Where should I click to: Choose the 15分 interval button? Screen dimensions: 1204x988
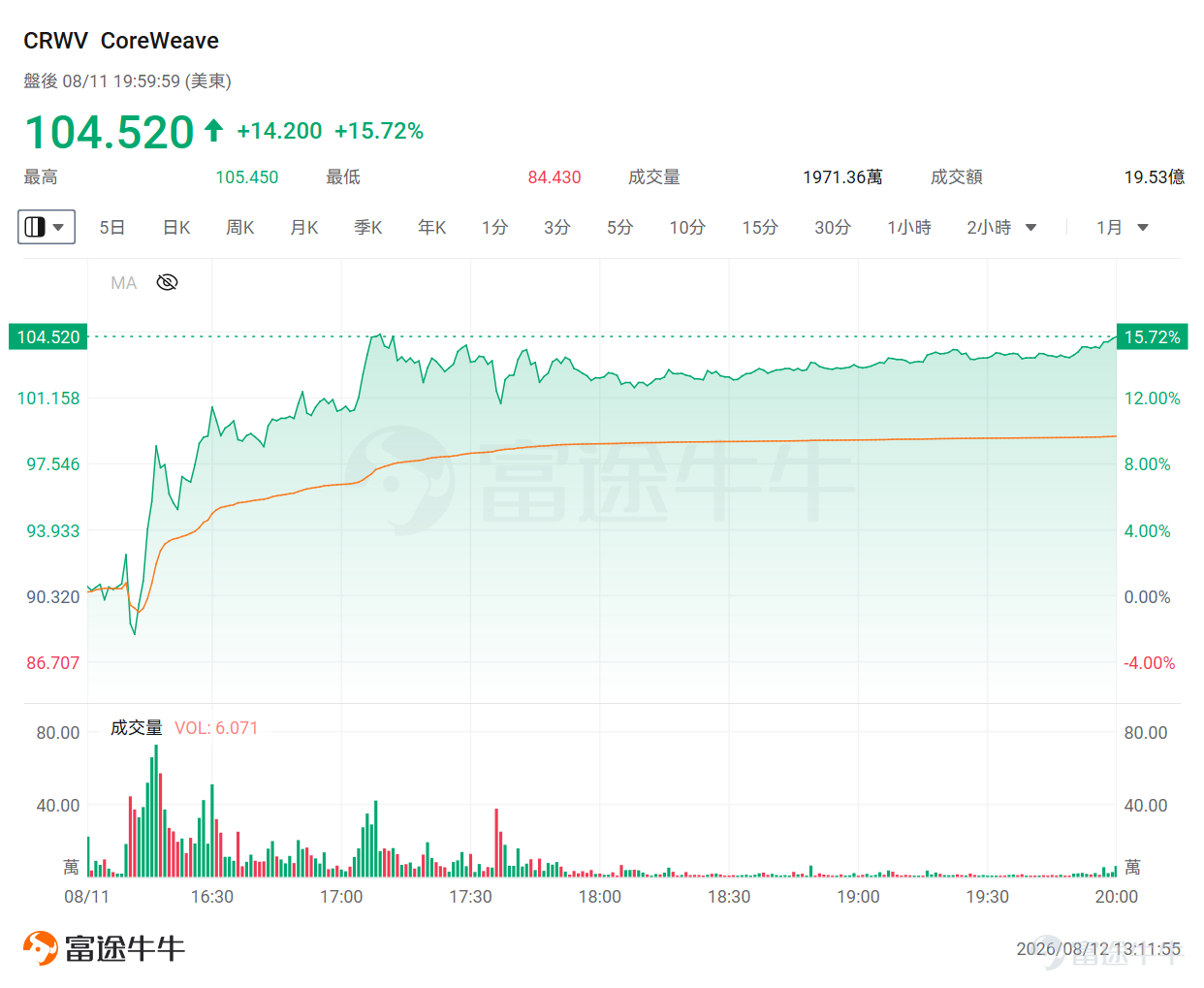click(x=760, y=227)
